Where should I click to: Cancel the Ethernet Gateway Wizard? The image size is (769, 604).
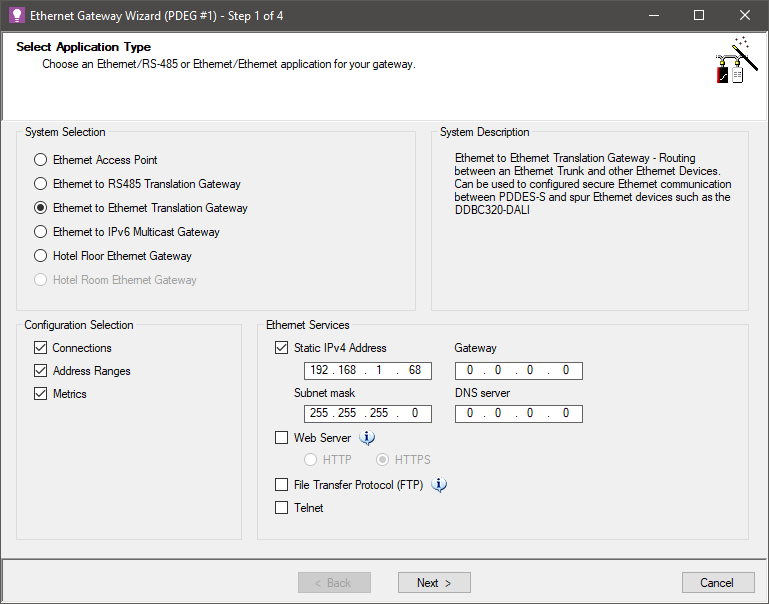717,583
